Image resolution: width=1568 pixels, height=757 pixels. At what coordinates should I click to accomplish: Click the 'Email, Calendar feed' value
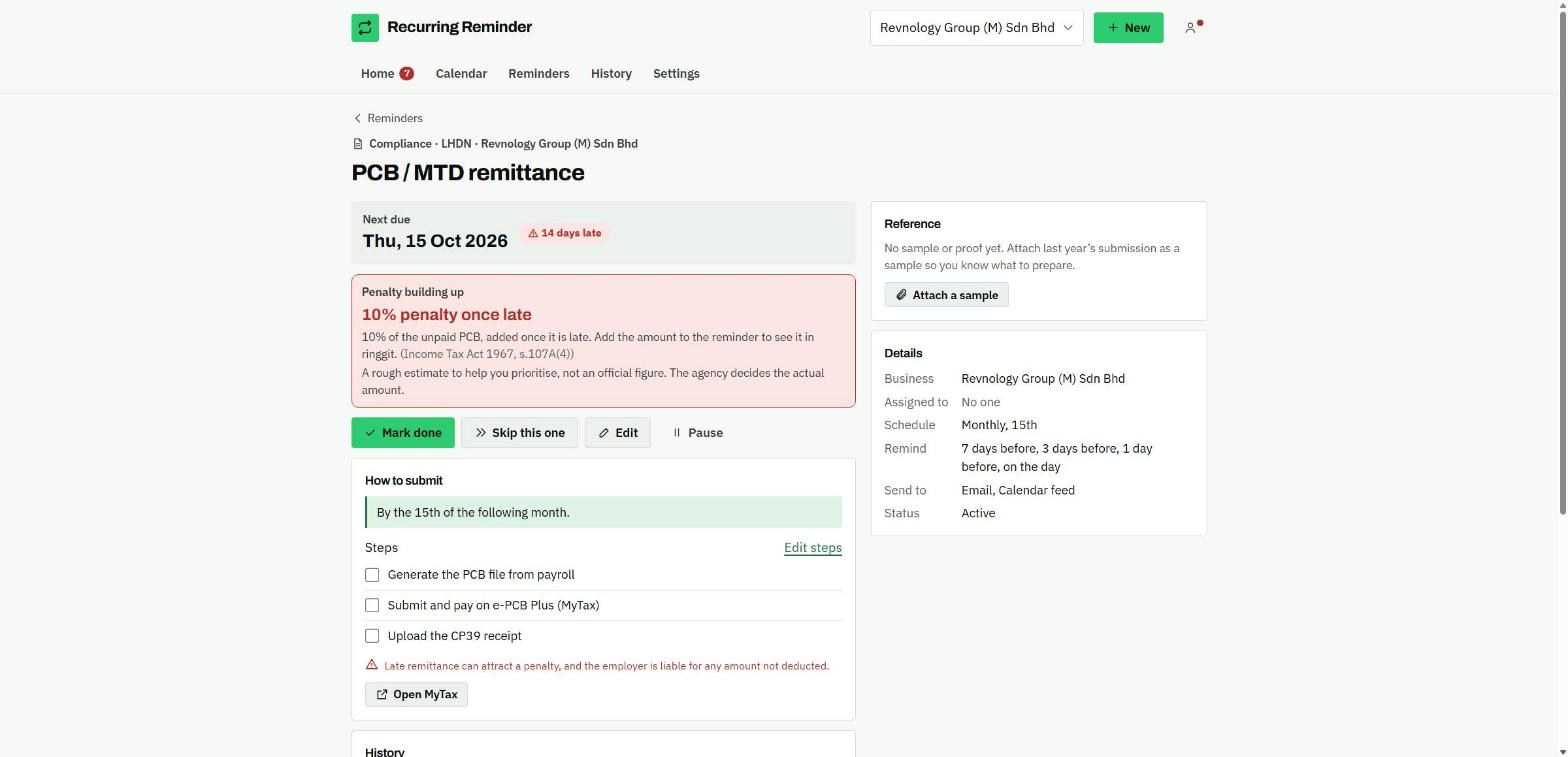coord(1018,490)
